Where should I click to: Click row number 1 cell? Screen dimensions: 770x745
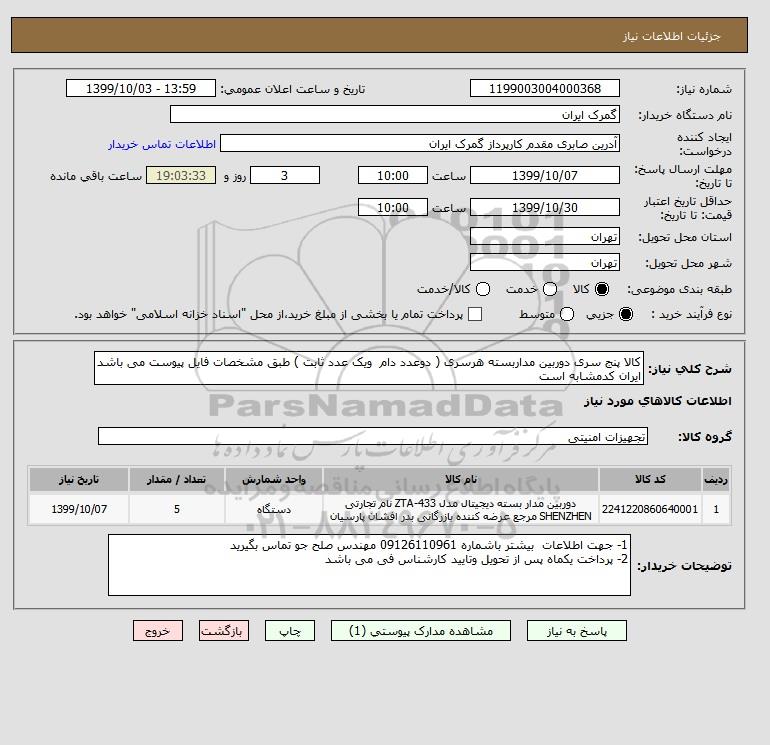point(716,509)
